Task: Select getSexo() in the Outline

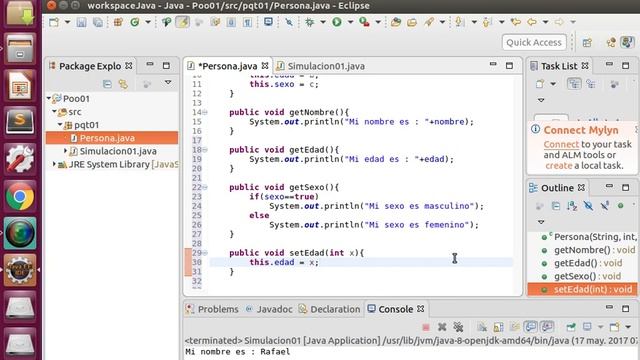Action: point(581,276)
